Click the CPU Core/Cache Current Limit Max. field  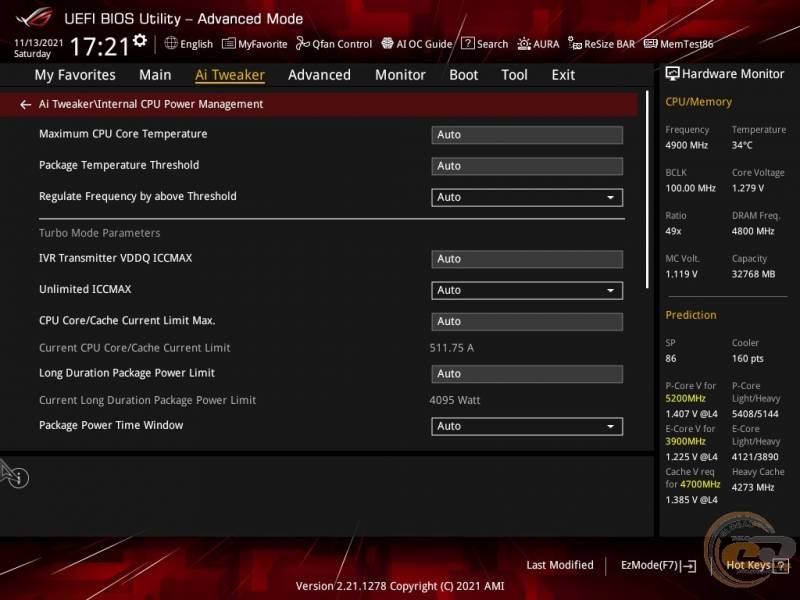click(x=527, y=322)
